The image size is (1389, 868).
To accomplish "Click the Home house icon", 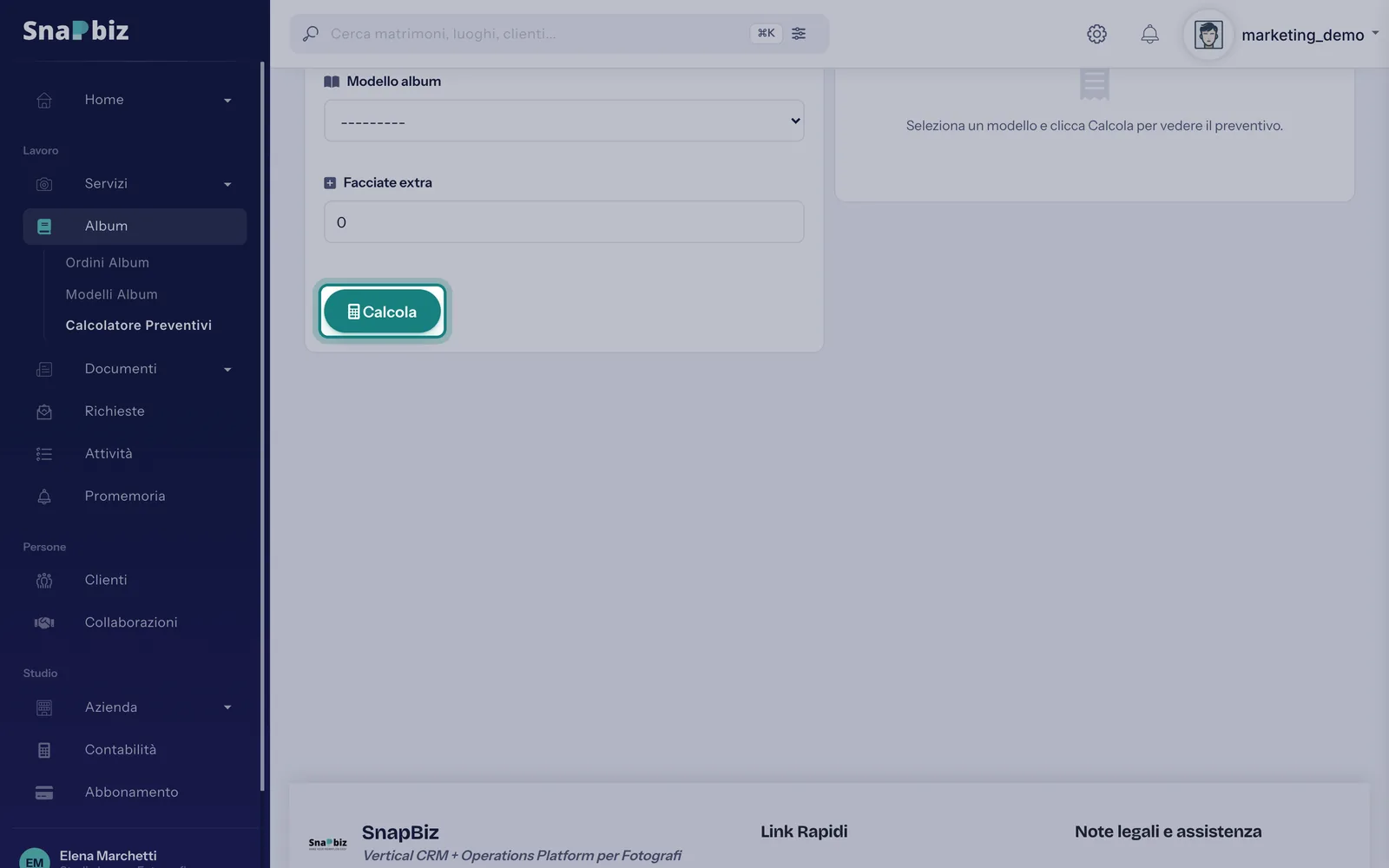I will pos(44,101).
